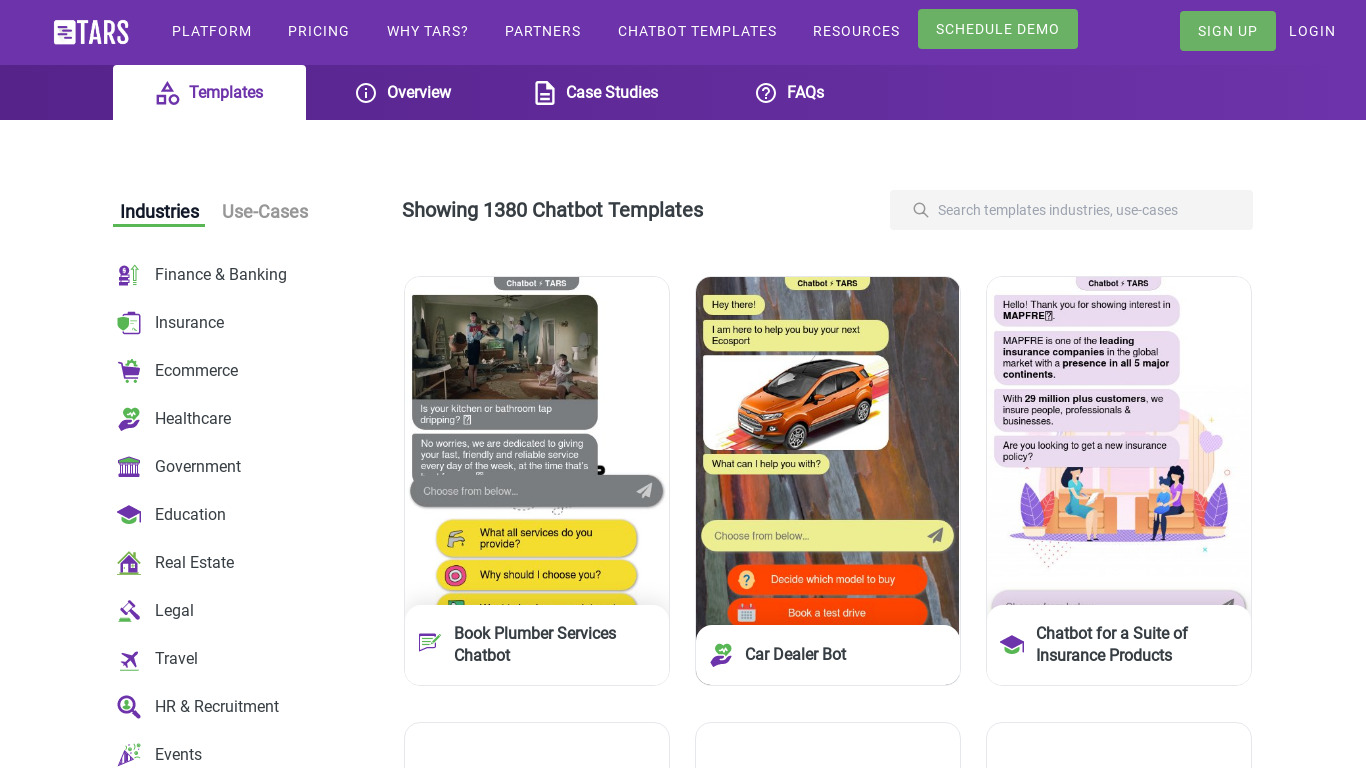Screen dimensions: 1366x768
Task: Click icon beside Chatbot for Insurance Products
Action: [x=1012, y=645]
